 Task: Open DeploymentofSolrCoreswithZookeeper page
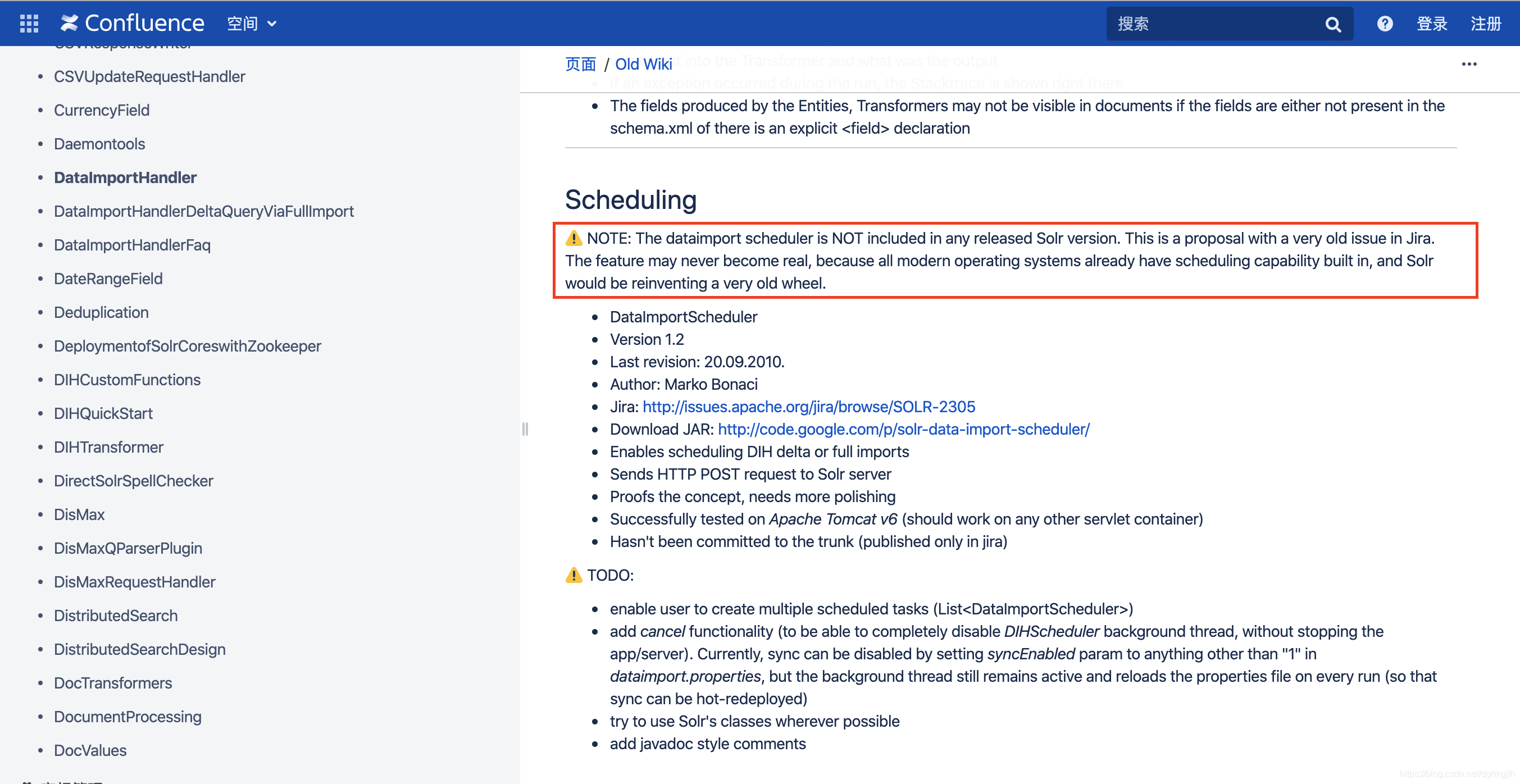coord(188,346)
